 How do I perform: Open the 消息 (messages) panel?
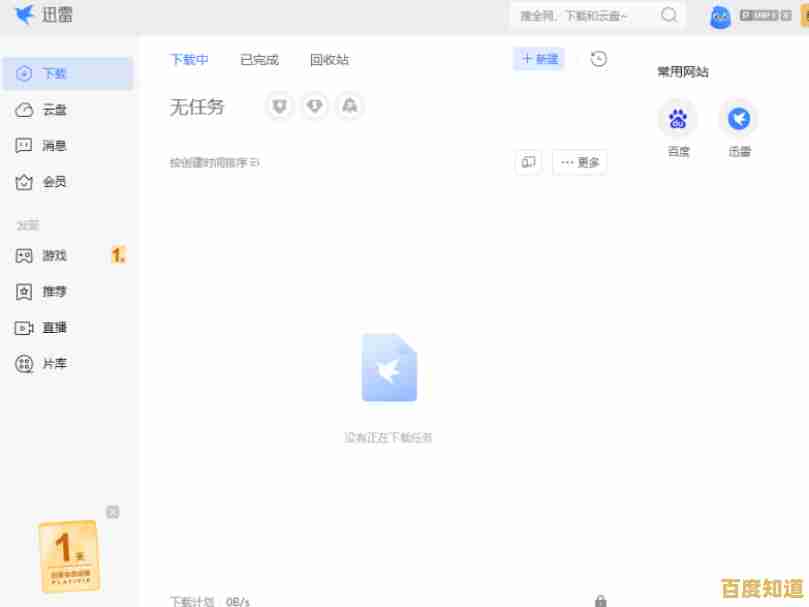pyautogui.click(x=60, y=144)
